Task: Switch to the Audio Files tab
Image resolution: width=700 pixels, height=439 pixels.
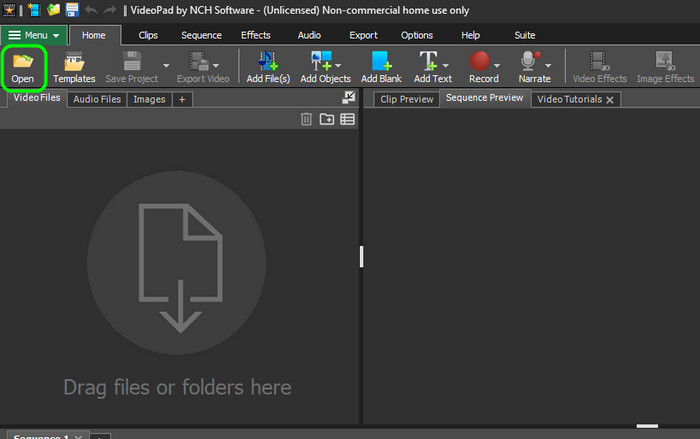Action: (x=97, y=99)
